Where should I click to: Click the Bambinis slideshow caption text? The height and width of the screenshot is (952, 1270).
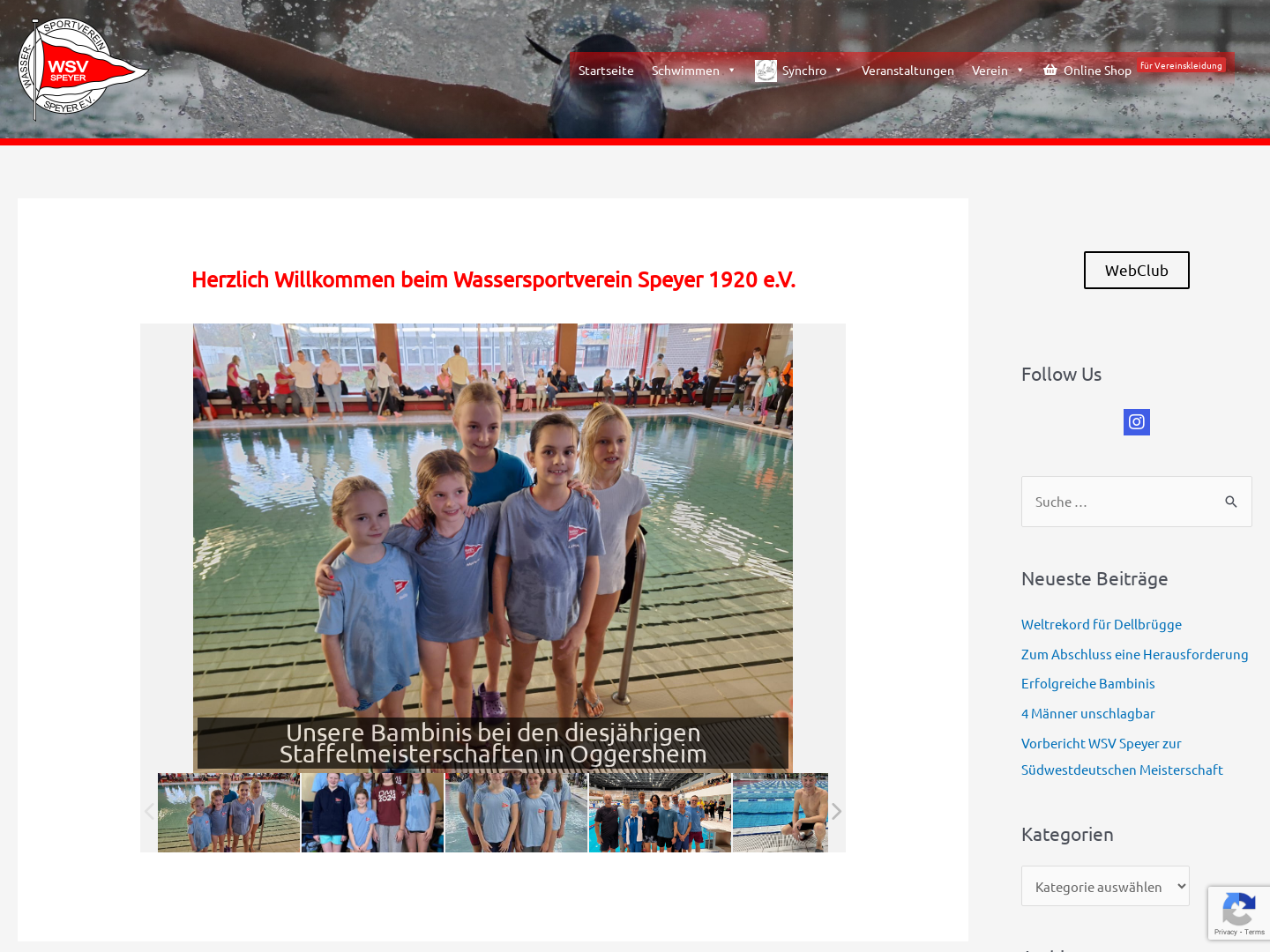(x=493, y=743)
